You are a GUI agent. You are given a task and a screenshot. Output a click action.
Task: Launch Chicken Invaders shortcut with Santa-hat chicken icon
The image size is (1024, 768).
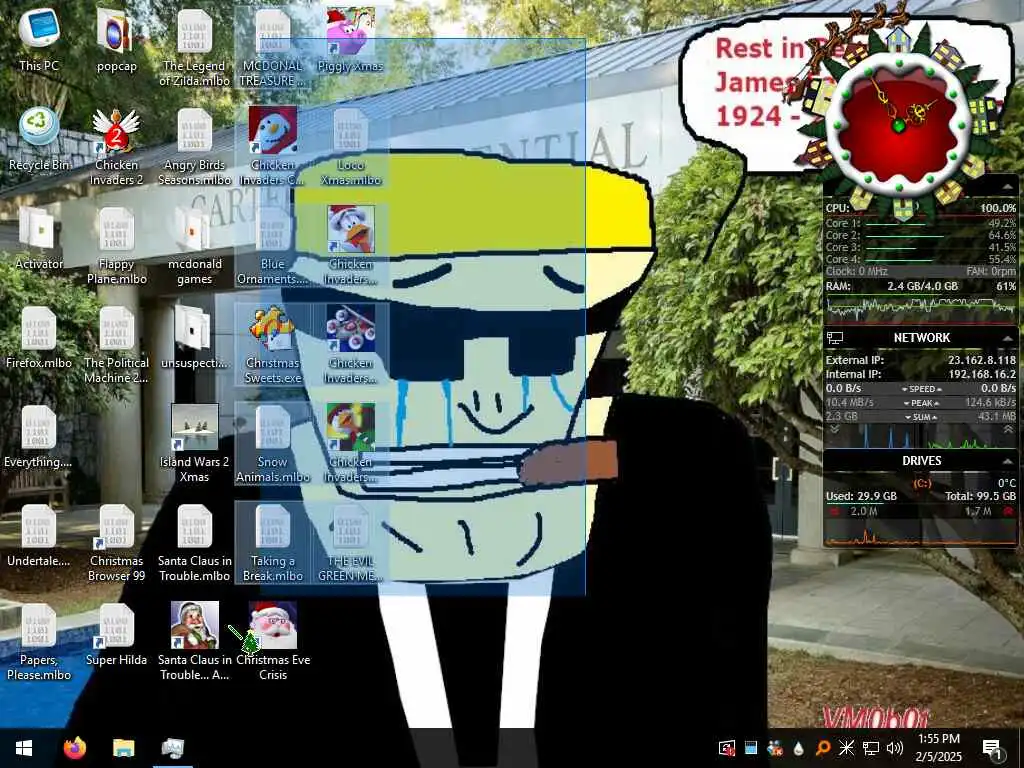click(x=351, y=246)
